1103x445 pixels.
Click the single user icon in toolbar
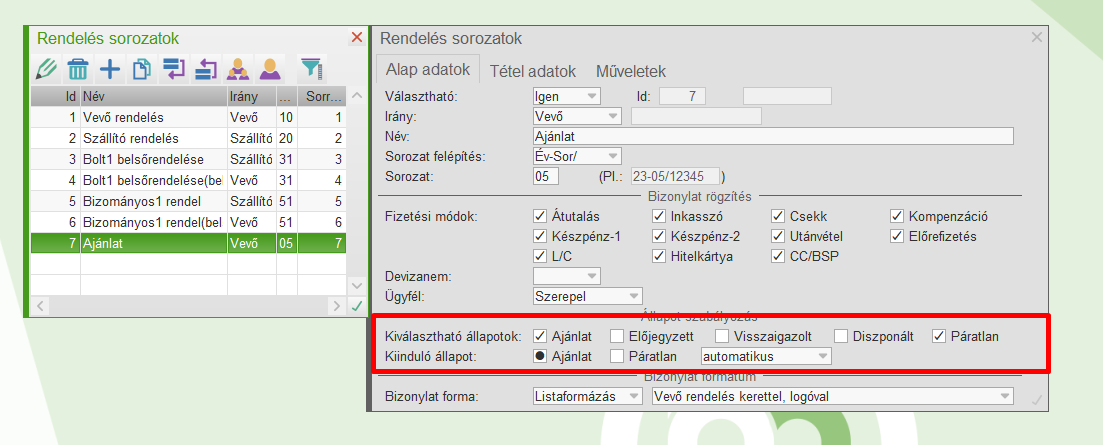pyautogui.click(x=270, y=69)
